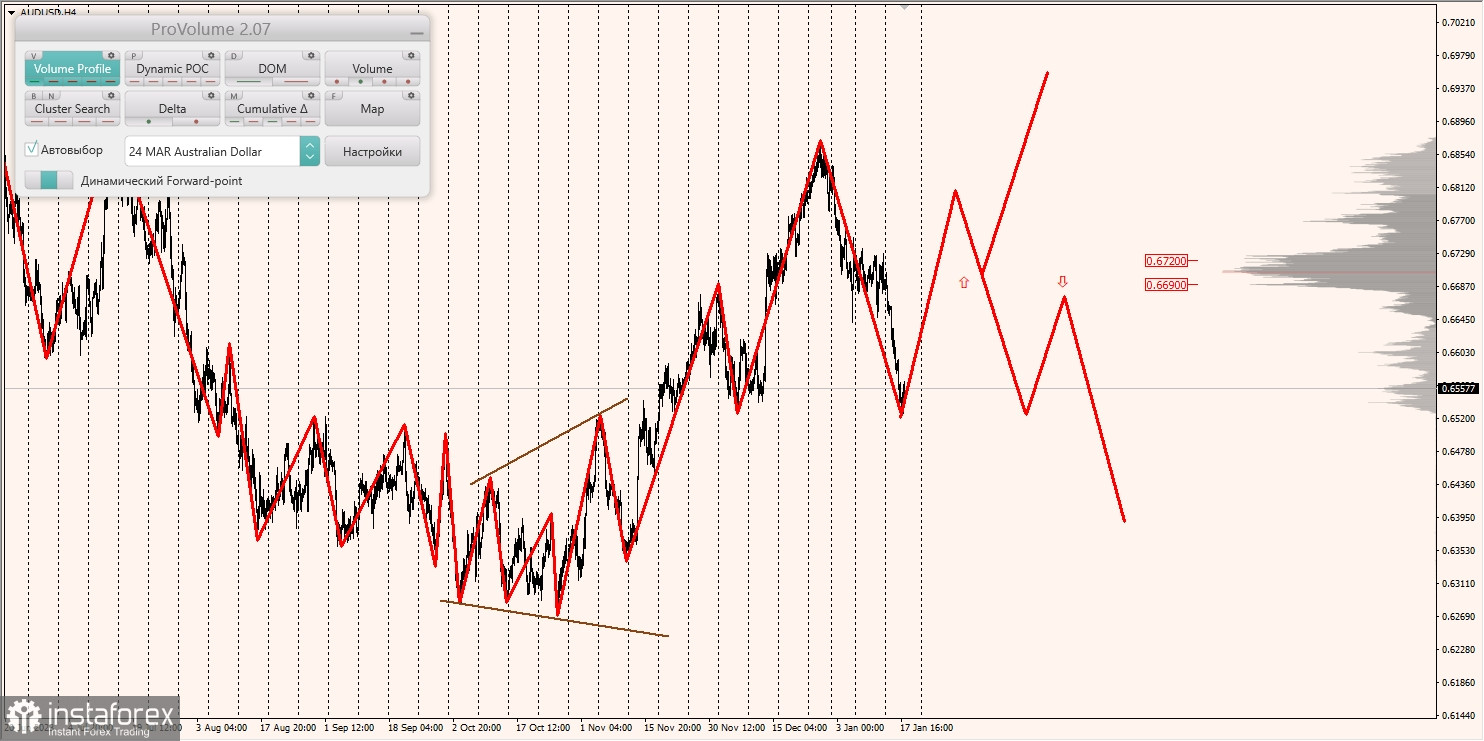Open Map gear settings icon
Image resolution: width=1484 pixels, height=741 pixels.
coord(411,95)
